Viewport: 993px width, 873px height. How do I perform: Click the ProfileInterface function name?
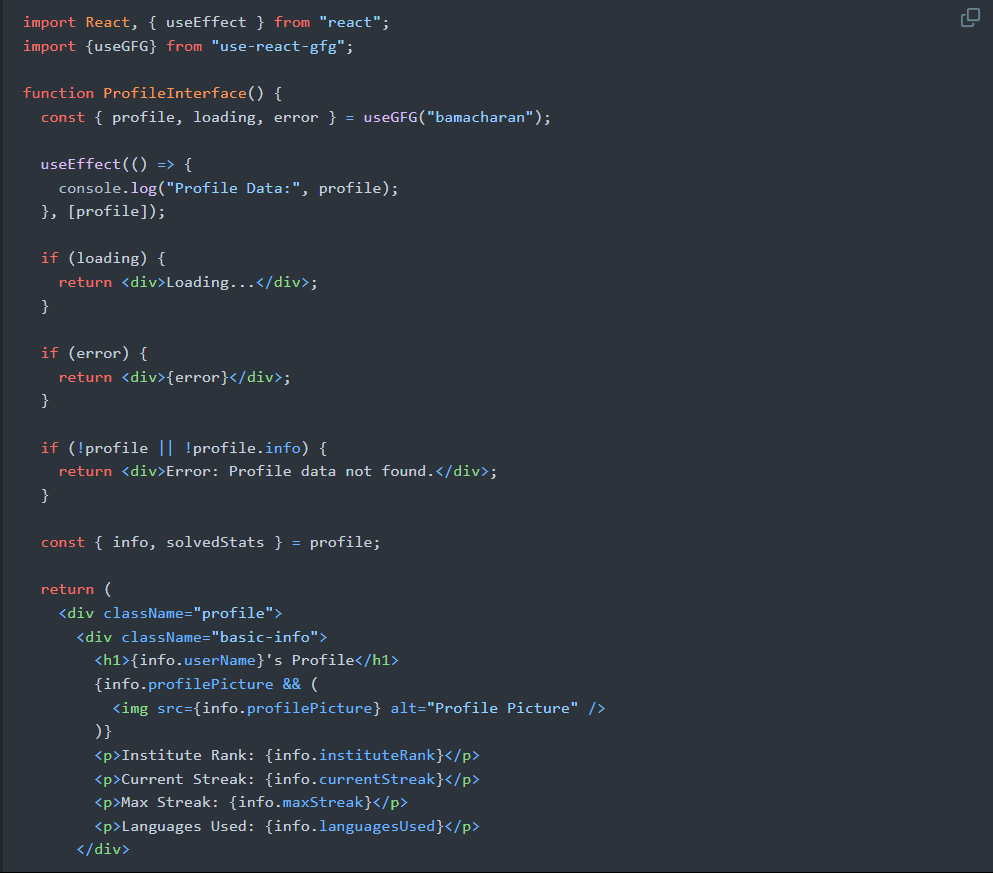pos(175,93)
